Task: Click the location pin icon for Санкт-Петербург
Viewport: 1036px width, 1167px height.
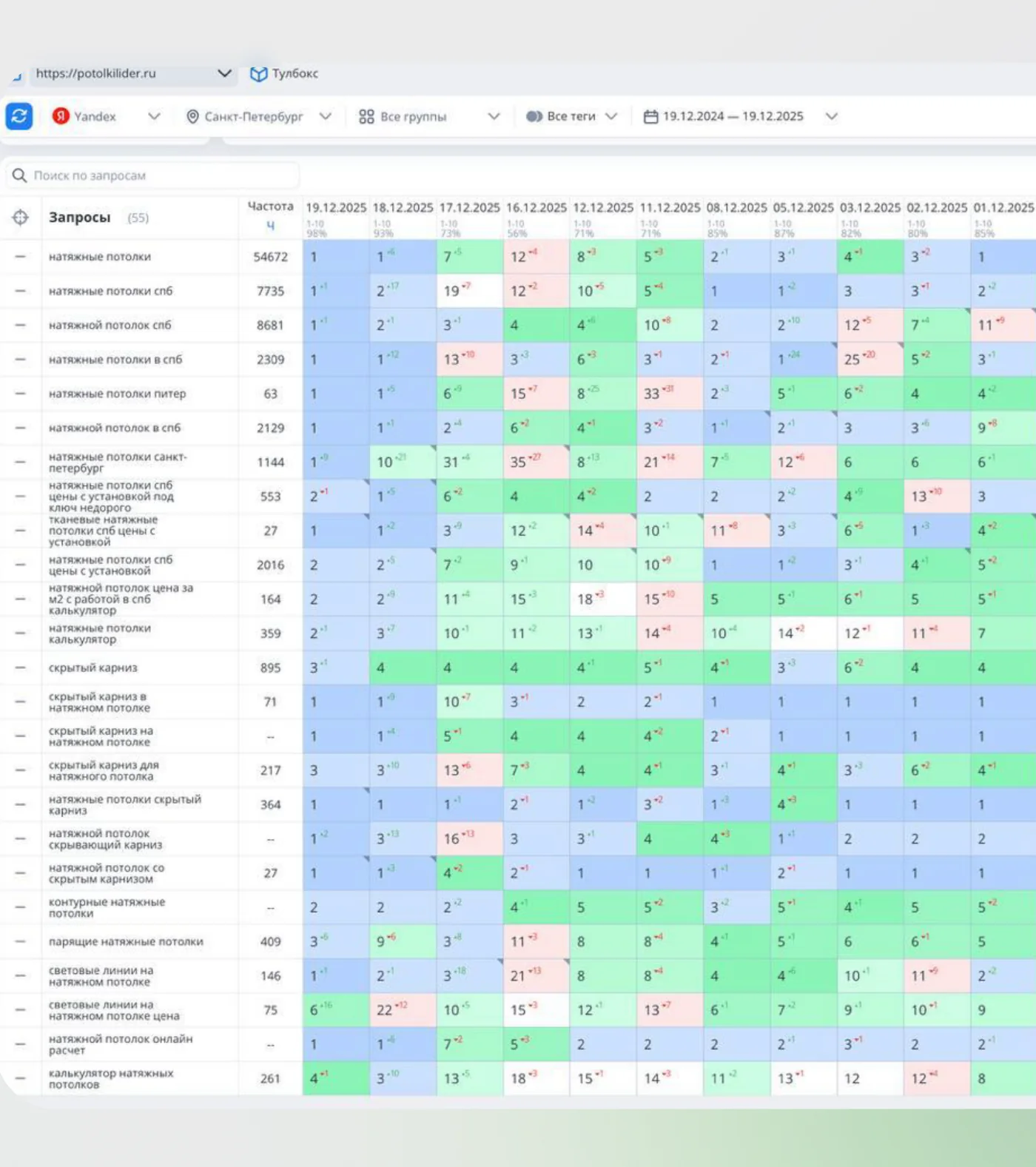Action: click(x=192, y=117)
